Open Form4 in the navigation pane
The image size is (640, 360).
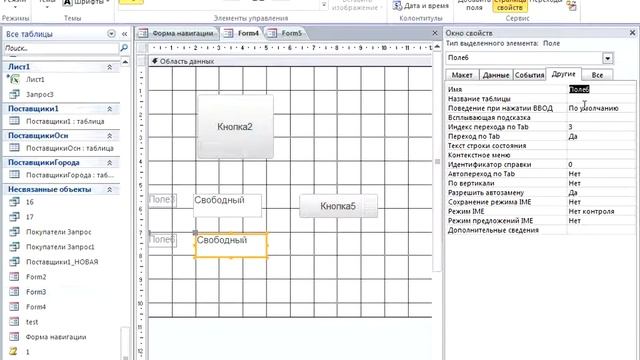click(36, 307)
